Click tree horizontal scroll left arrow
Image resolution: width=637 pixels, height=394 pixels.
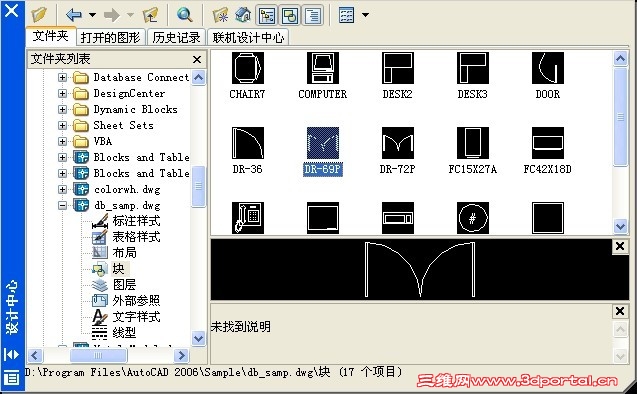35,355
